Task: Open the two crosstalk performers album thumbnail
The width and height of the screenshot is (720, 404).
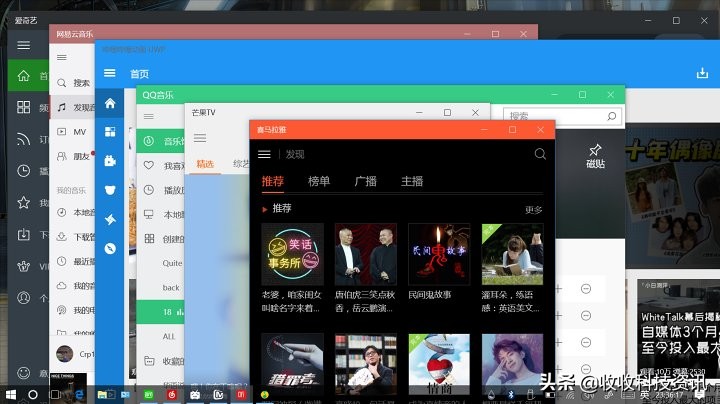Action: pyautogui.click(x=366, y=254)
